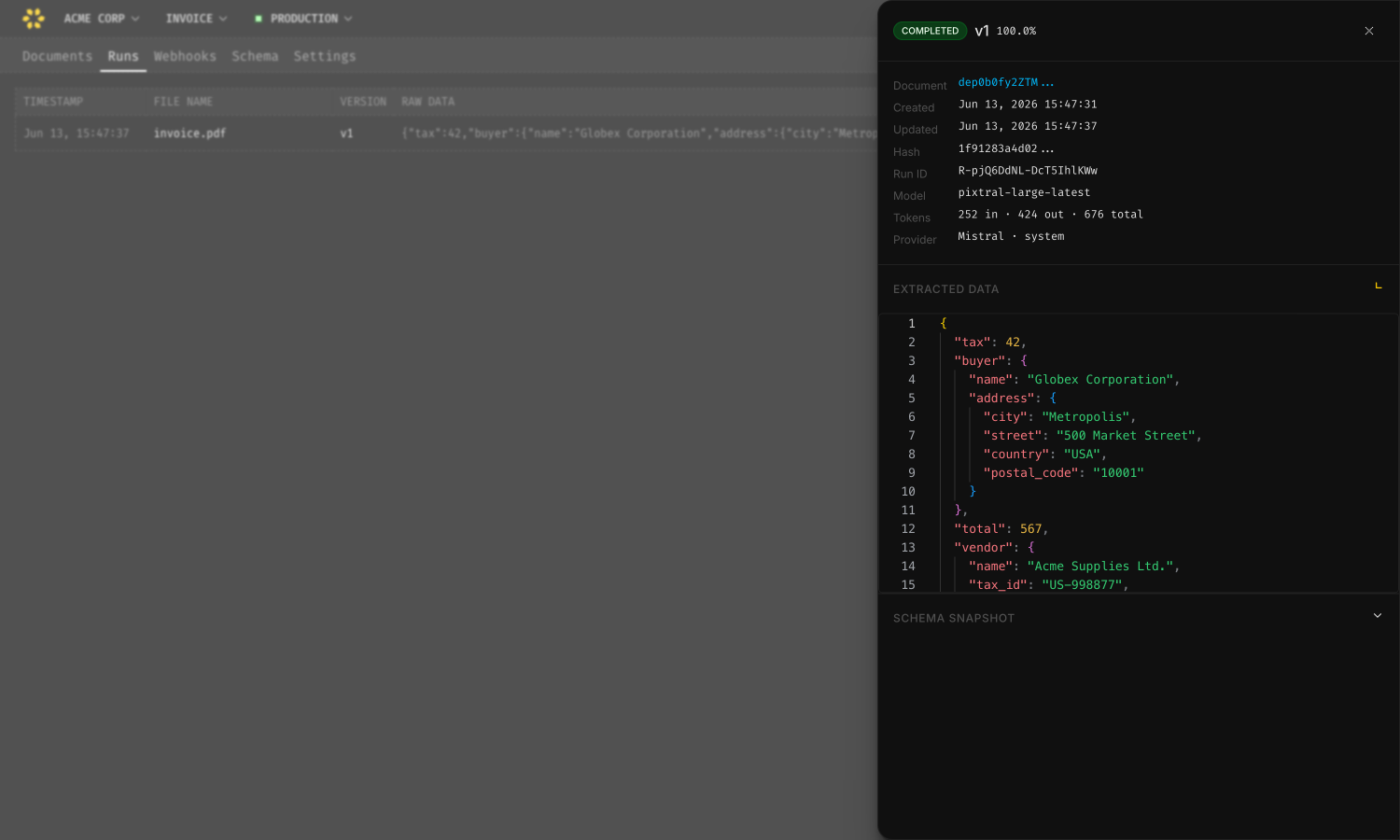Viewport: 1400px width, 840px height.
Task: Open the INVOICE project dropdown
Action: pyautogui.click(x=197, y=19)
